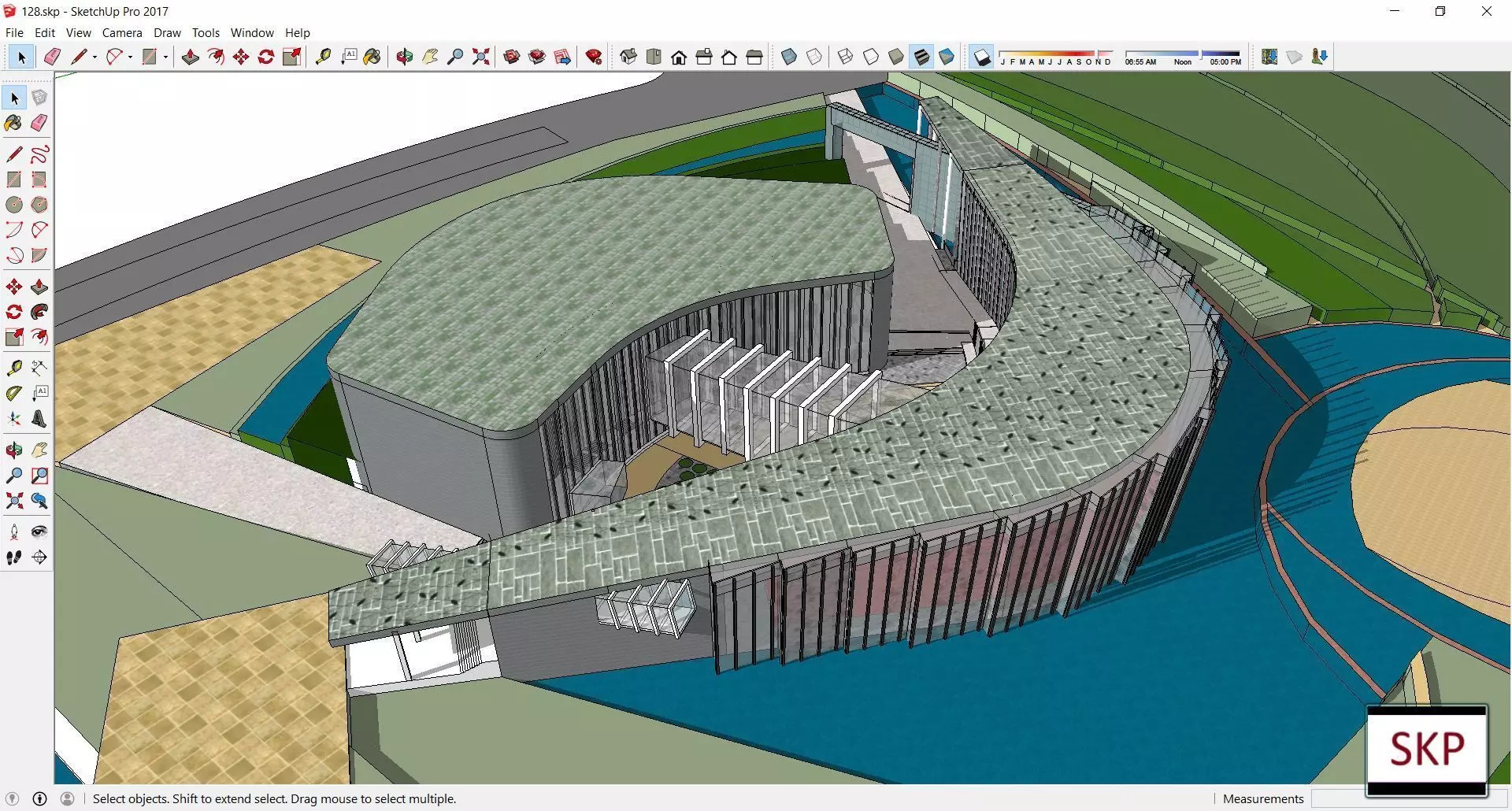The image size is (1512, 811).
Task: Enable Shaded face style
Action: pyautogui.click(x=896, y=57)
